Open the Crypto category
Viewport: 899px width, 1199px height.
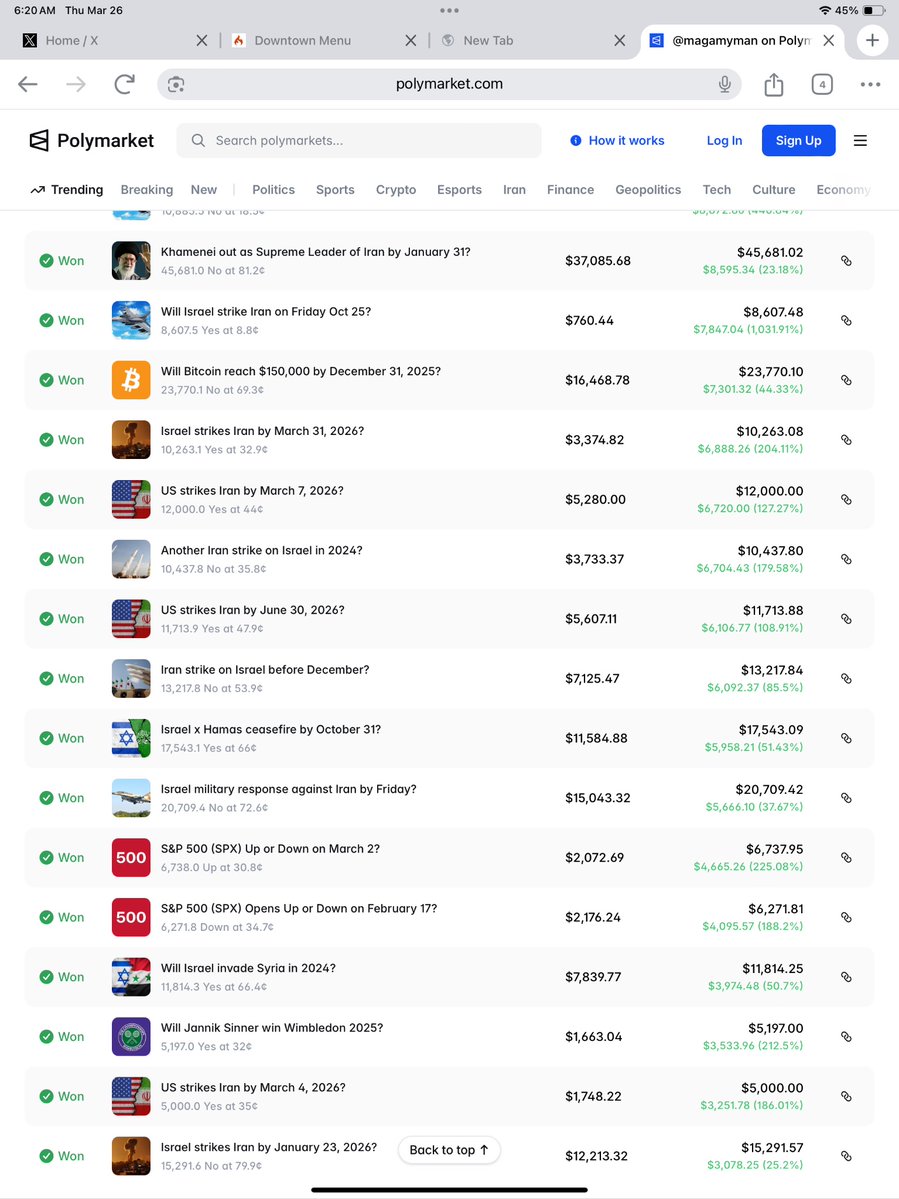396,190
